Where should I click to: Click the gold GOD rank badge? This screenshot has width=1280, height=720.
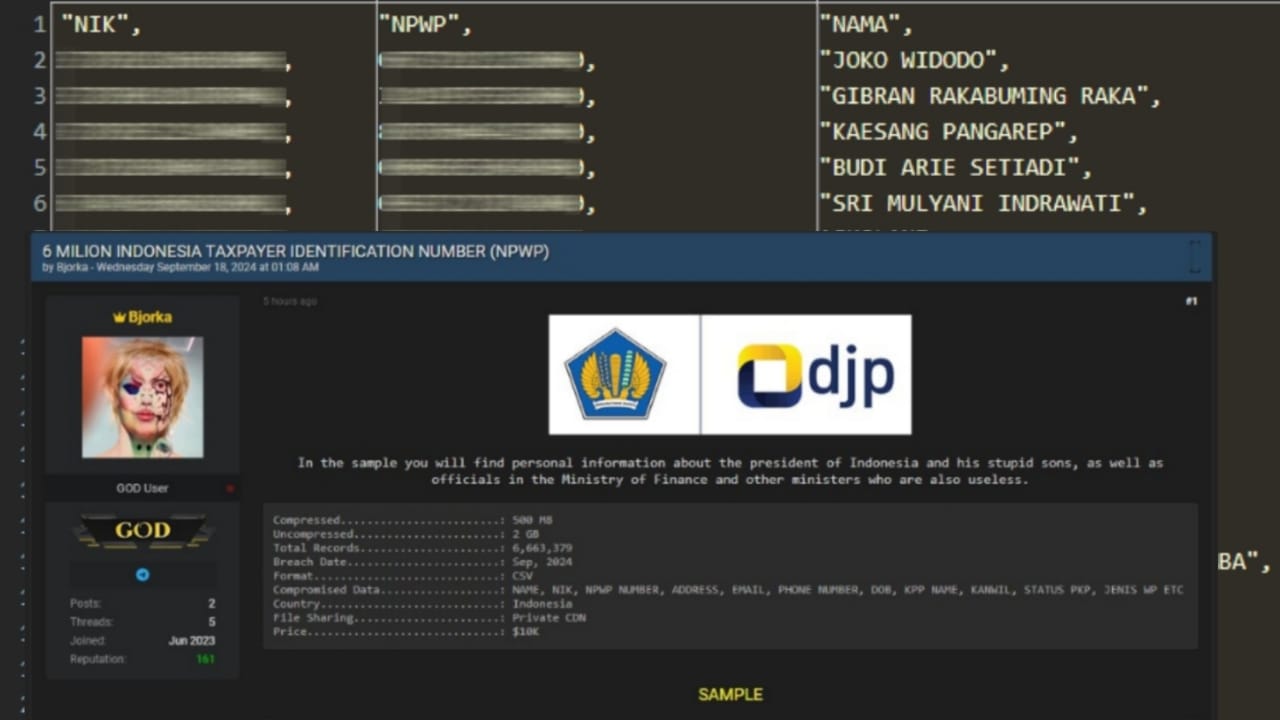click(143, 531)
